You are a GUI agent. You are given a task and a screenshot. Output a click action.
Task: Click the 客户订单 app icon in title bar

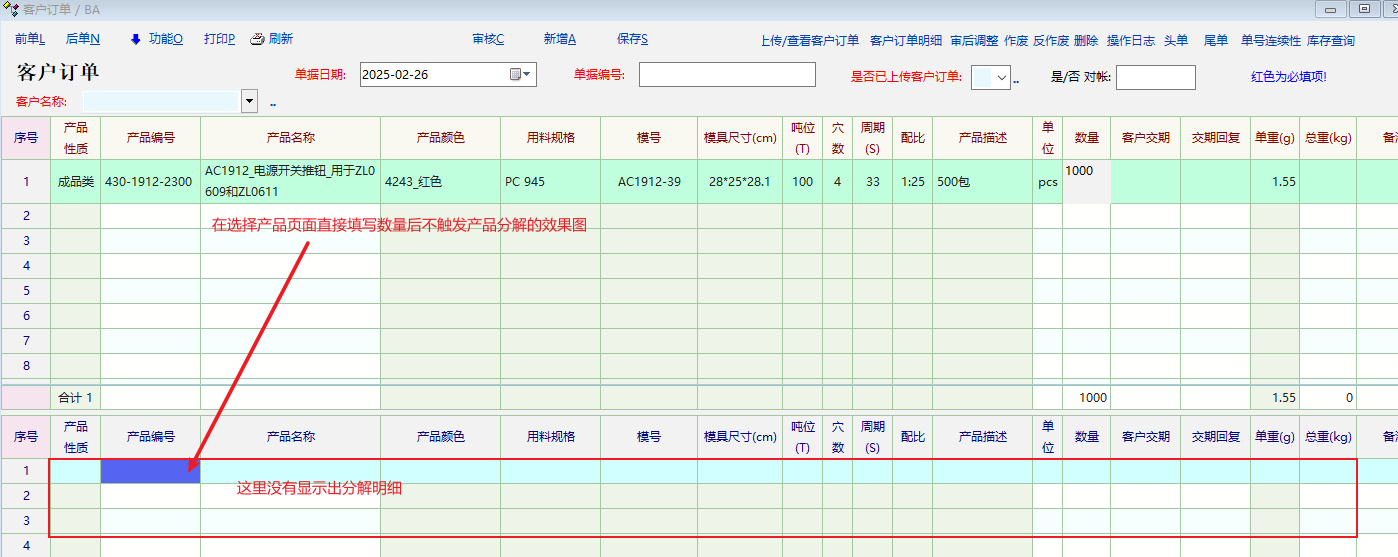11,9
